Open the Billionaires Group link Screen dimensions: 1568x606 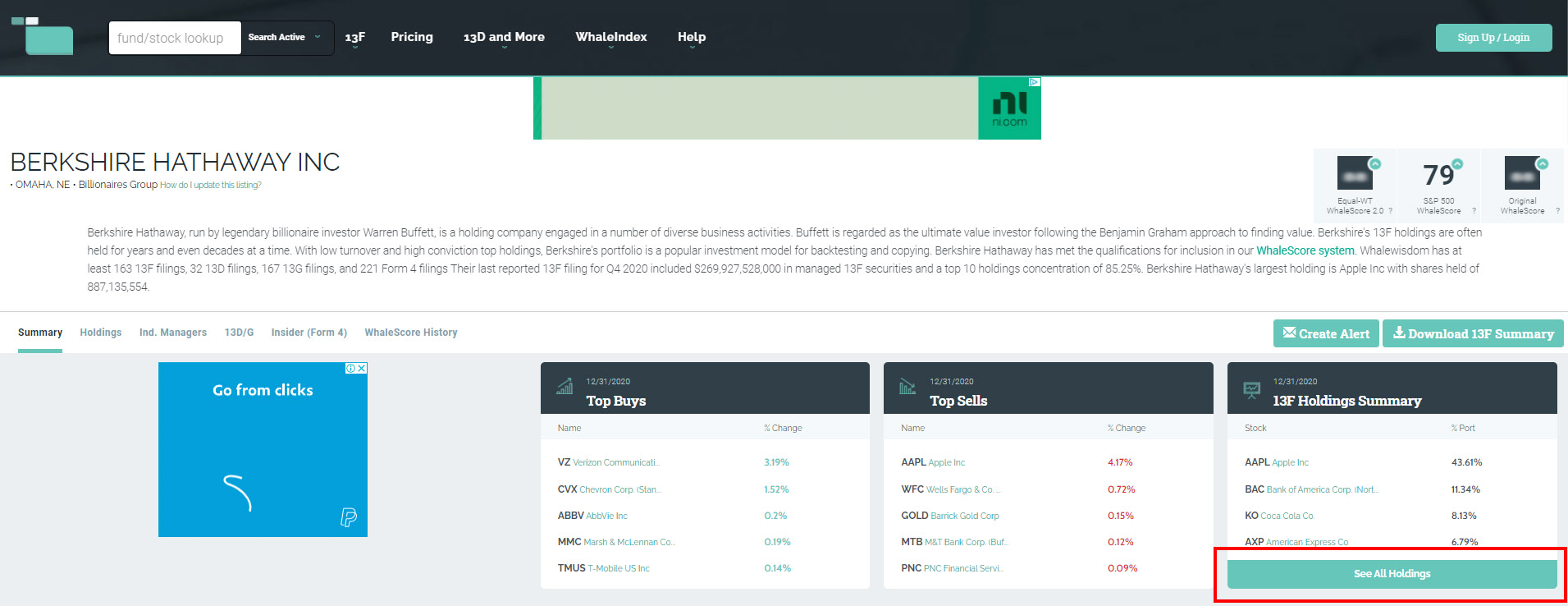click(x=118, y=185)
